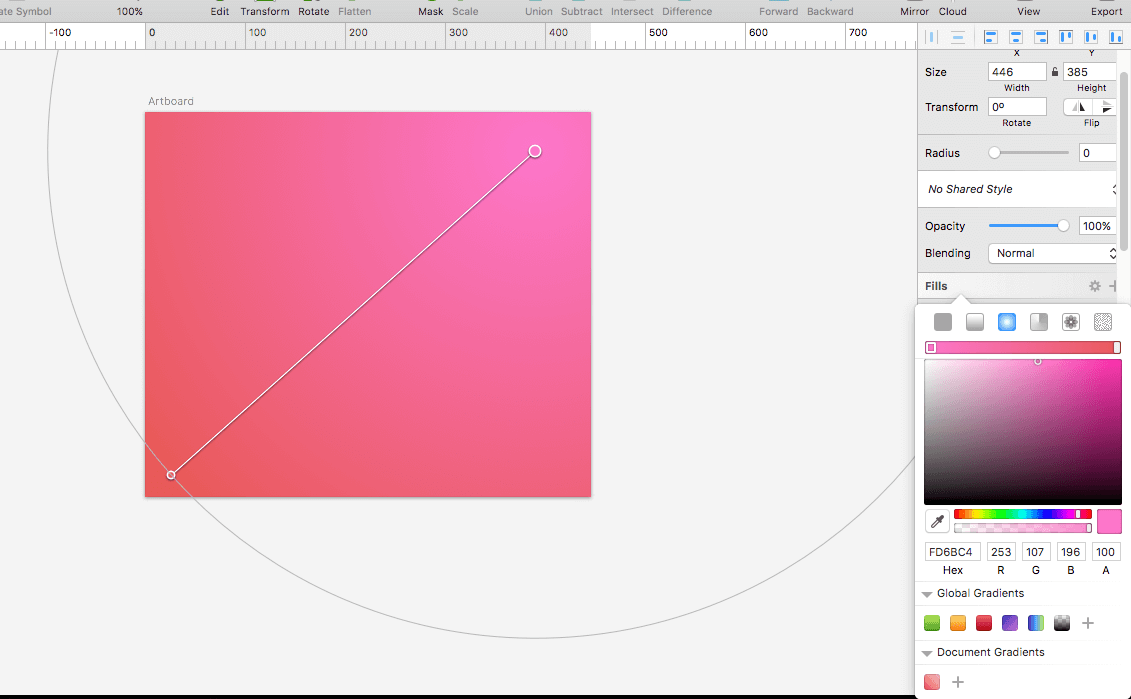The height and width of the screenshot is (699, 1131).
Task: Click the Width input field
Action: tap(1017, 71)
